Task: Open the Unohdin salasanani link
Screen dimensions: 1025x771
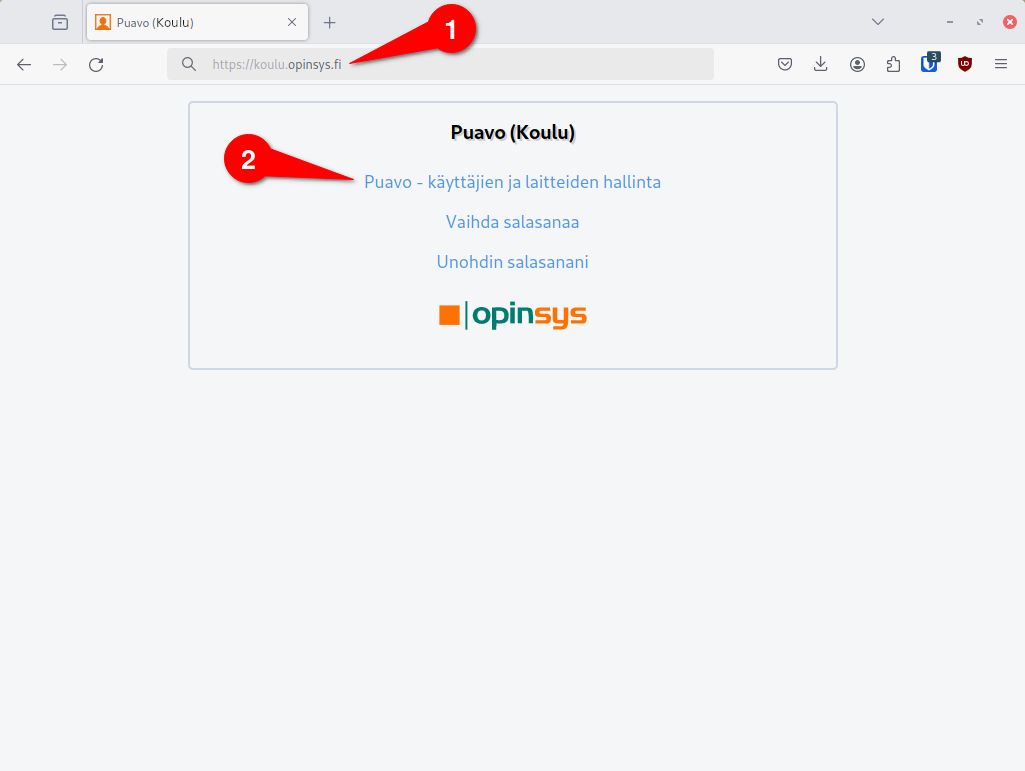Action: (x=512, y=262)
